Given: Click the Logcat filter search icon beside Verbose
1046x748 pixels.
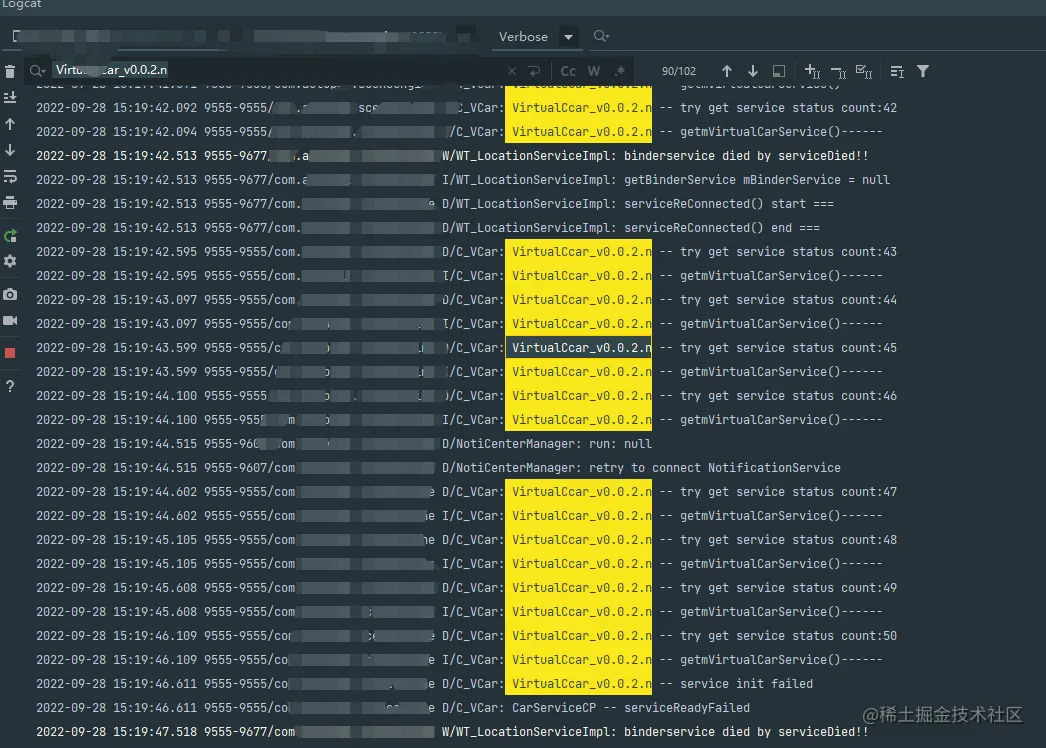Looking at the screenshot, I should click(601, 37).
